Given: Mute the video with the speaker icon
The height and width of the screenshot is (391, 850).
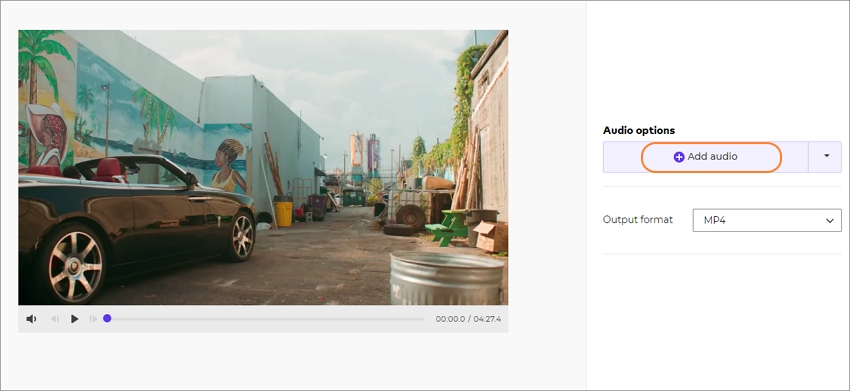Looking at the screenshot, I should [31, 319].
